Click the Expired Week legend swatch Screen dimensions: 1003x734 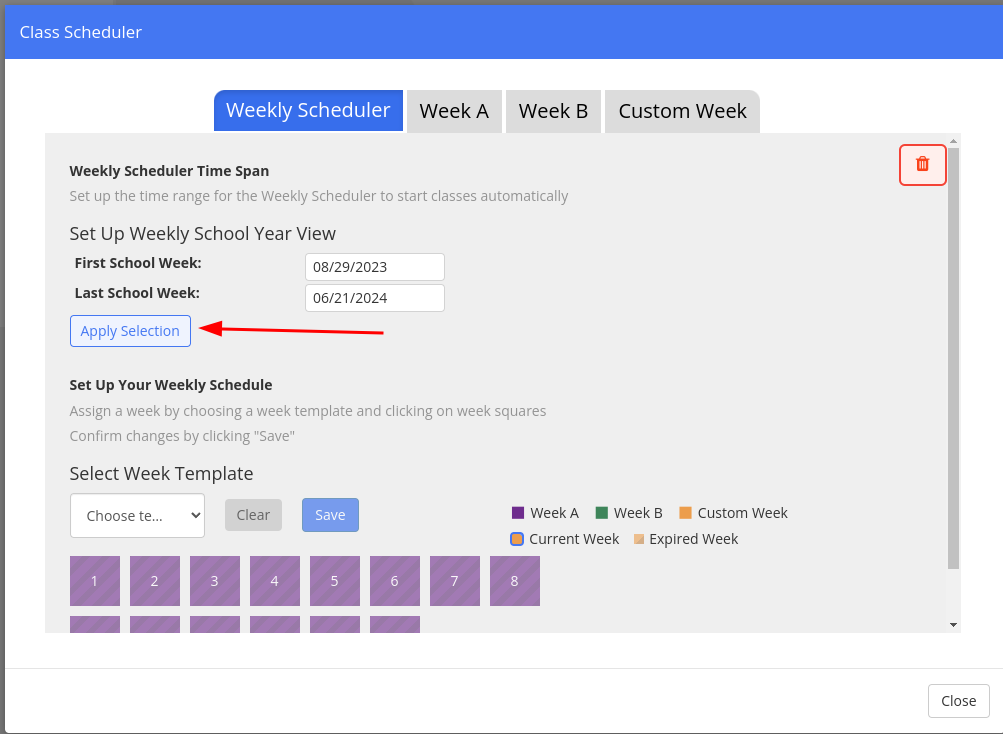click(638, 539)
